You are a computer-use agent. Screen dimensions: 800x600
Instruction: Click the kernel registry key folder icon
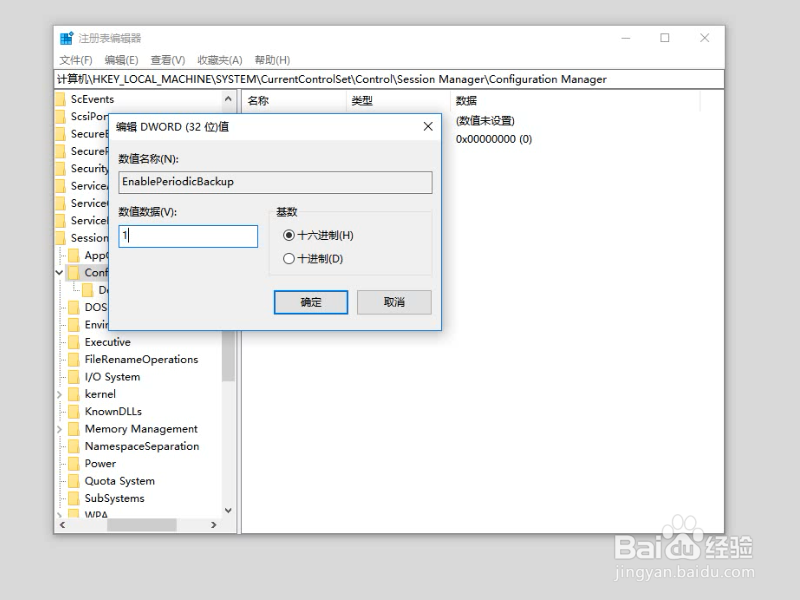[76, 394]
